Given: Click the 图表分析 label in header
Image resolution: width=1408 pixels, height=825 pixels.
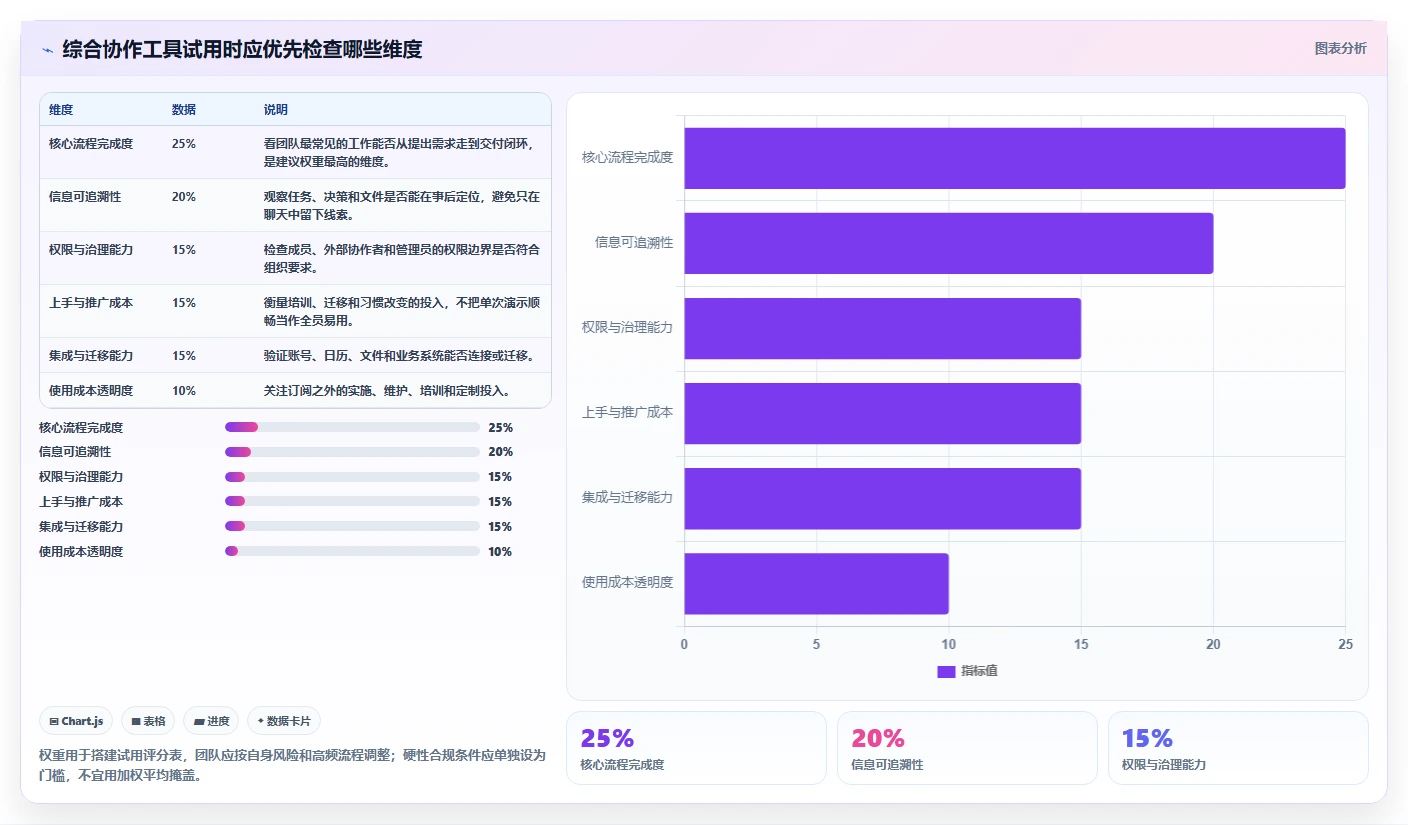Looking at the screenshot, I should 1340,48.
